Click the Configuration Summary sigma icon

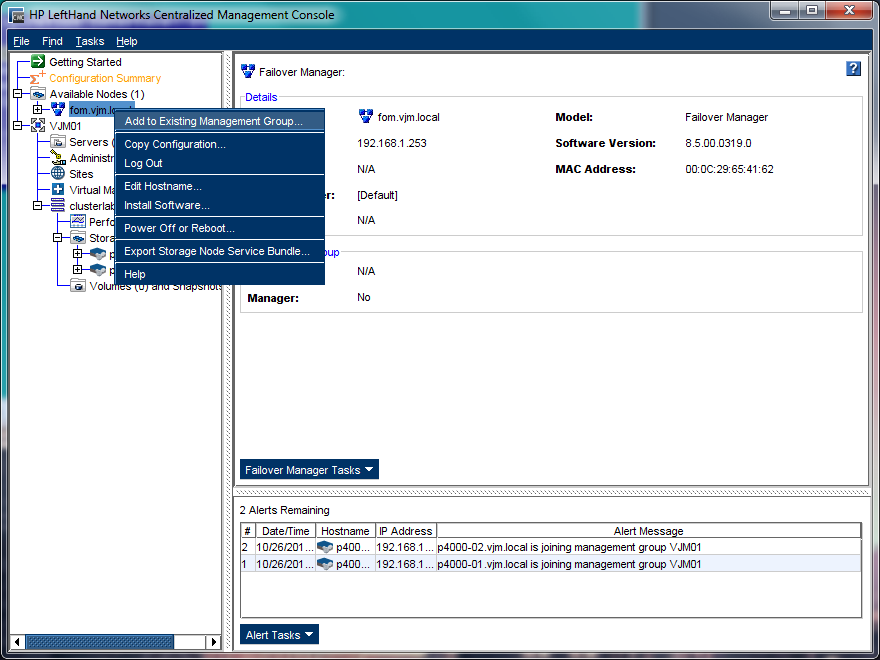[x=38, y=78]
